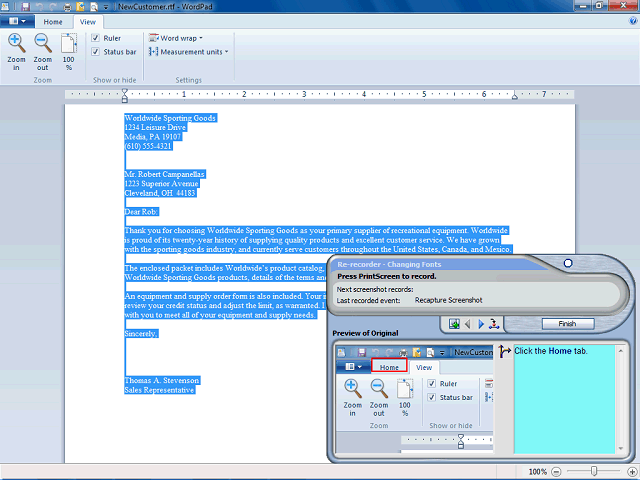Open the Word wrap dropdown

point(176,38)
